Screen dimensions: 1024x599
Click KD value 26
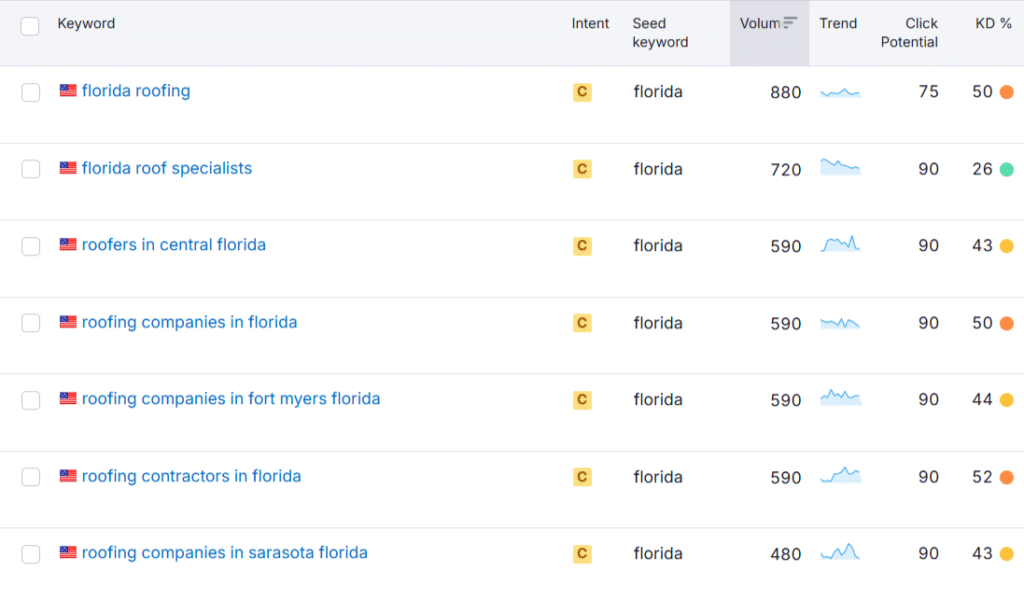983,169
